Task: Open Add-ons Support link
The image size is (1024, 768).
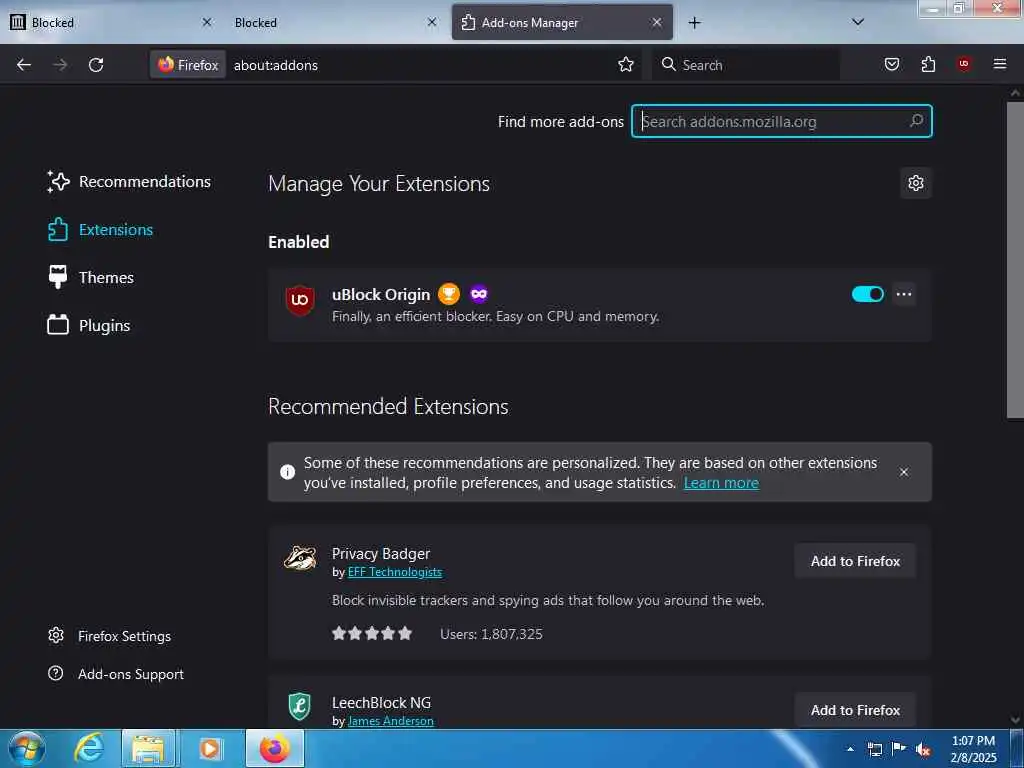Action: coord(116,674)
